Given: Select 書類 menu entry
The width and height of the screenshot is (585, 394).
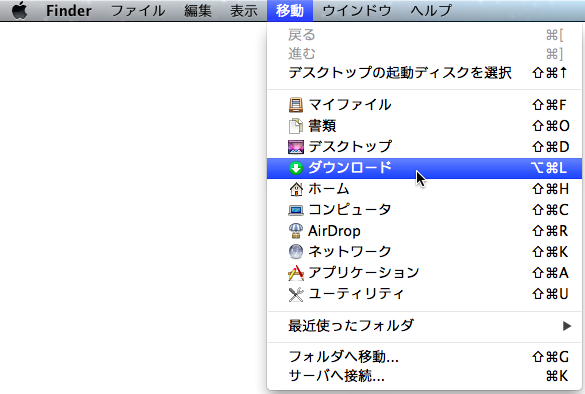Looking at the screenshot, I should [x=425, y=126].
